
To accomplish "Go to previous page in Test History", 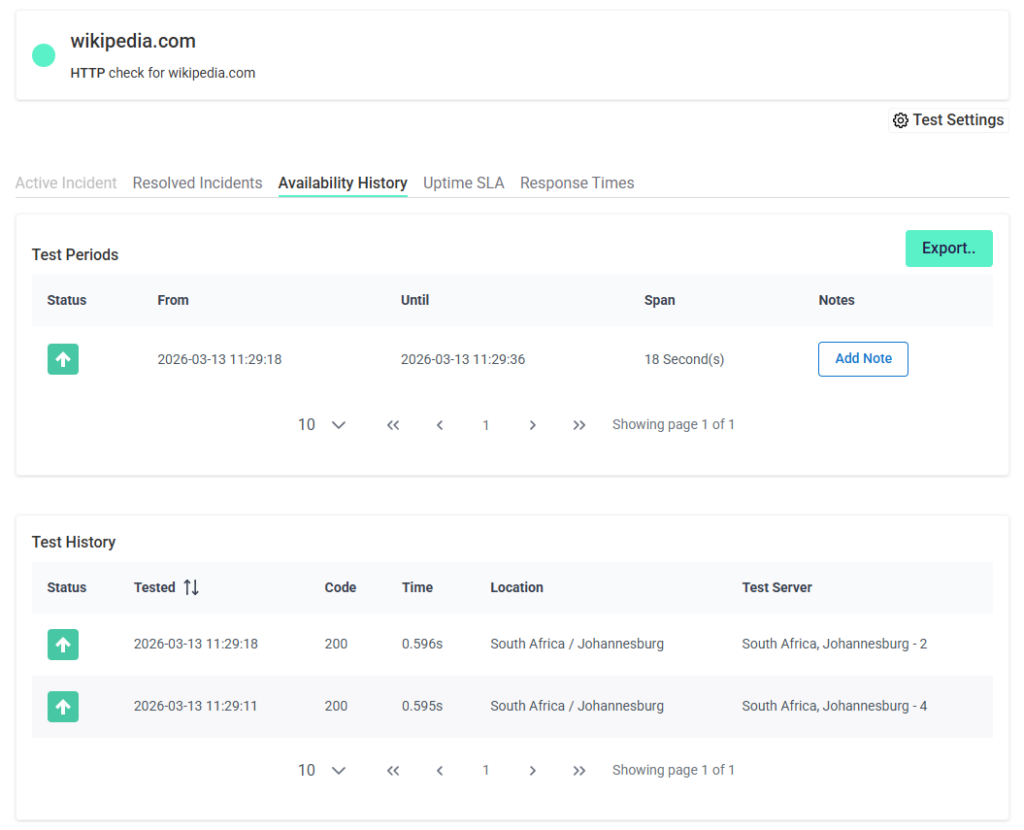I will [440, 770].
